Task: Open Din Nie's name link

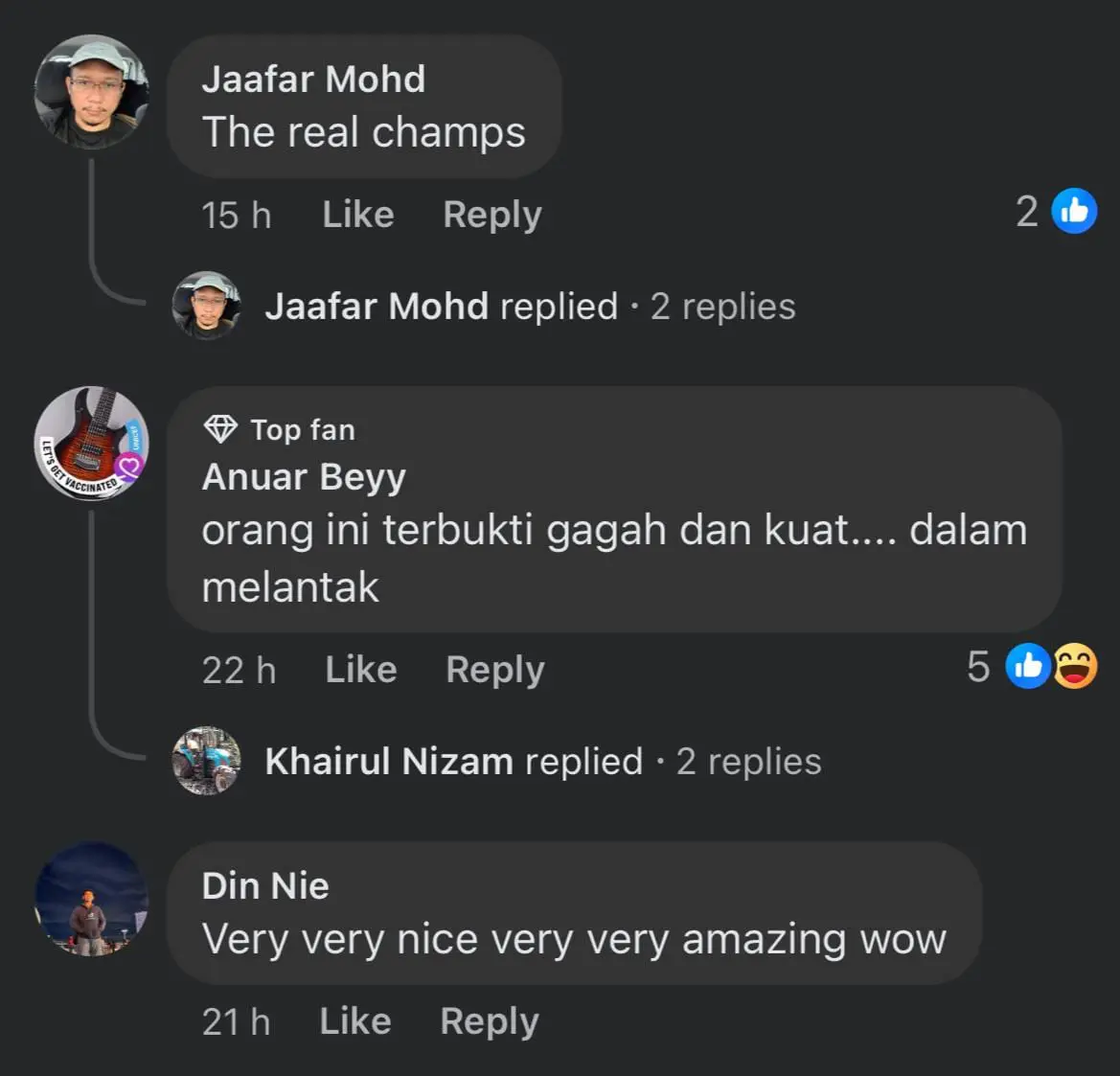Action: (x=265, y=886)
